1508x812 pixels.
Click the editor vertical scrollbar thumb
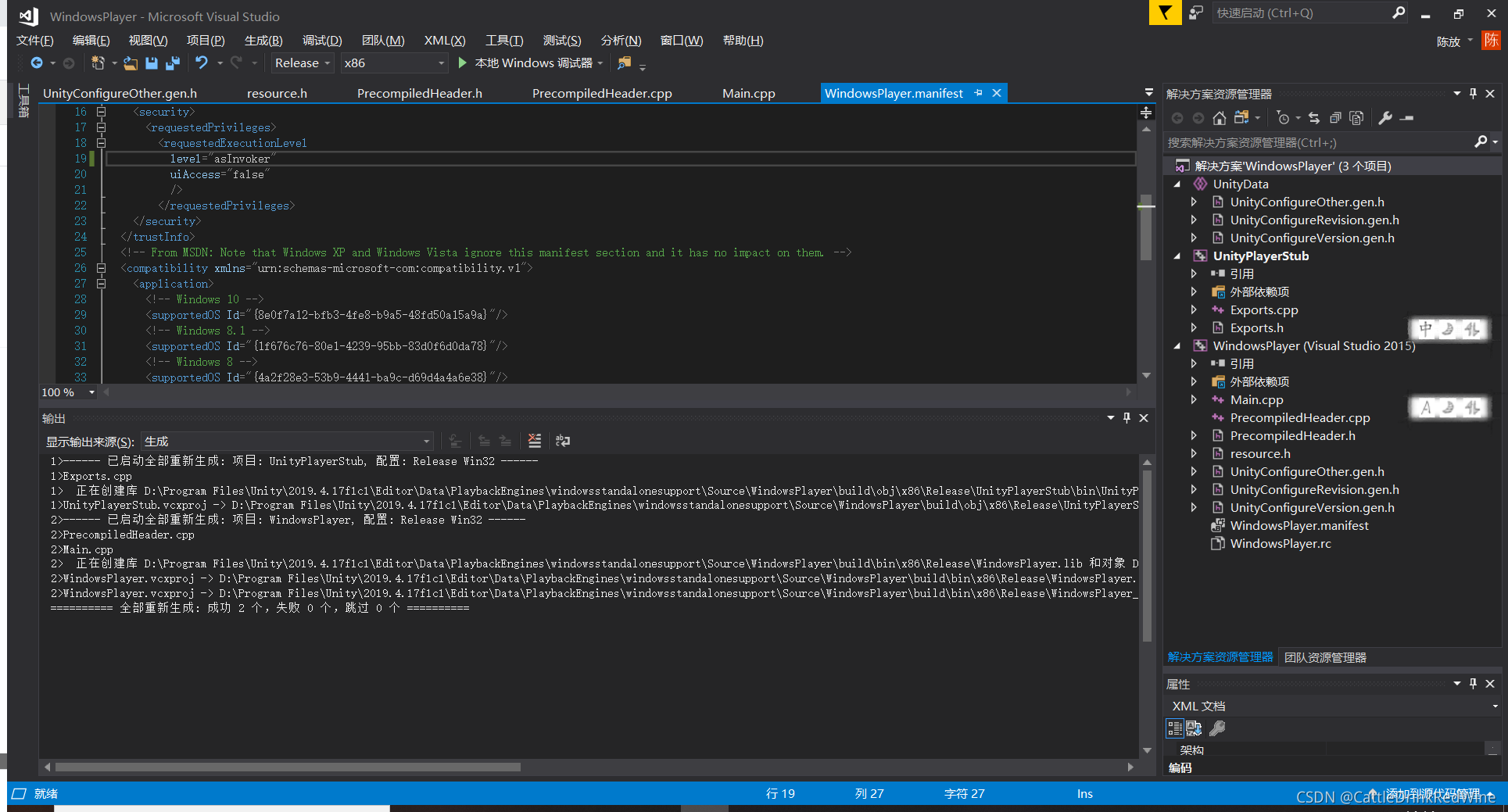click(1146, 227)
